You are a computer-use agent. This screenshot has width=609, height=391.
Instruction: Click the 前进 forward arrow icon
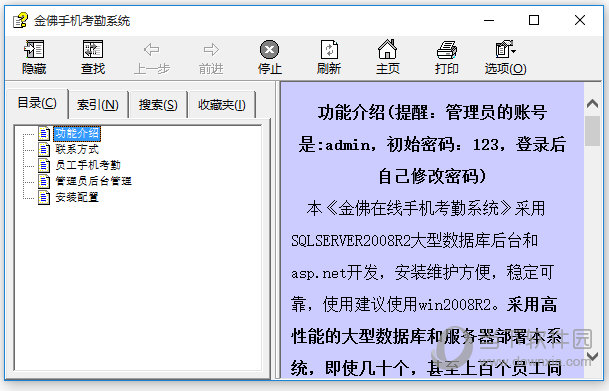(211, 50)
